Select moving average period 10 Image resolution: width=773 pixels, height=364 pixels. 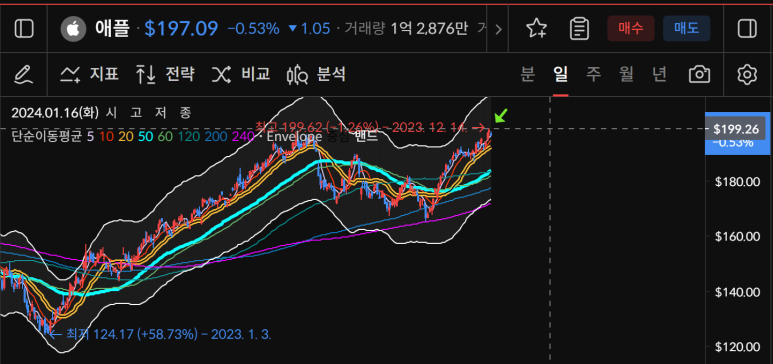click(x=106, y=137)
